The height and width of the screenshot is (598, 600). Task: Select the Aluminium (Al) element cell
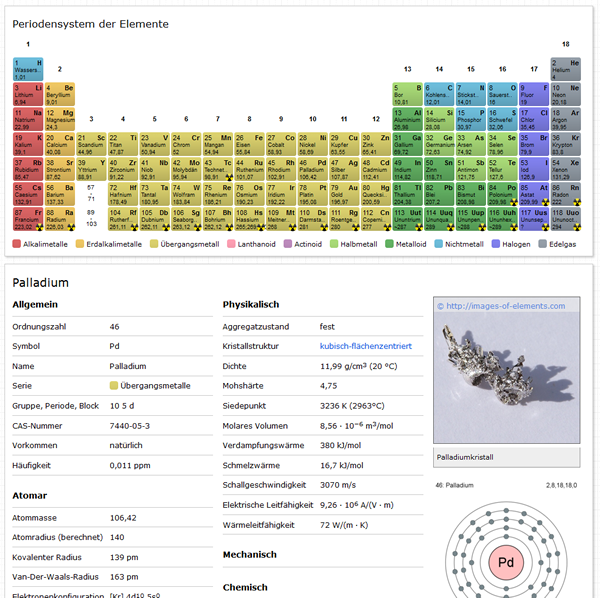click(x=408, y=119)
